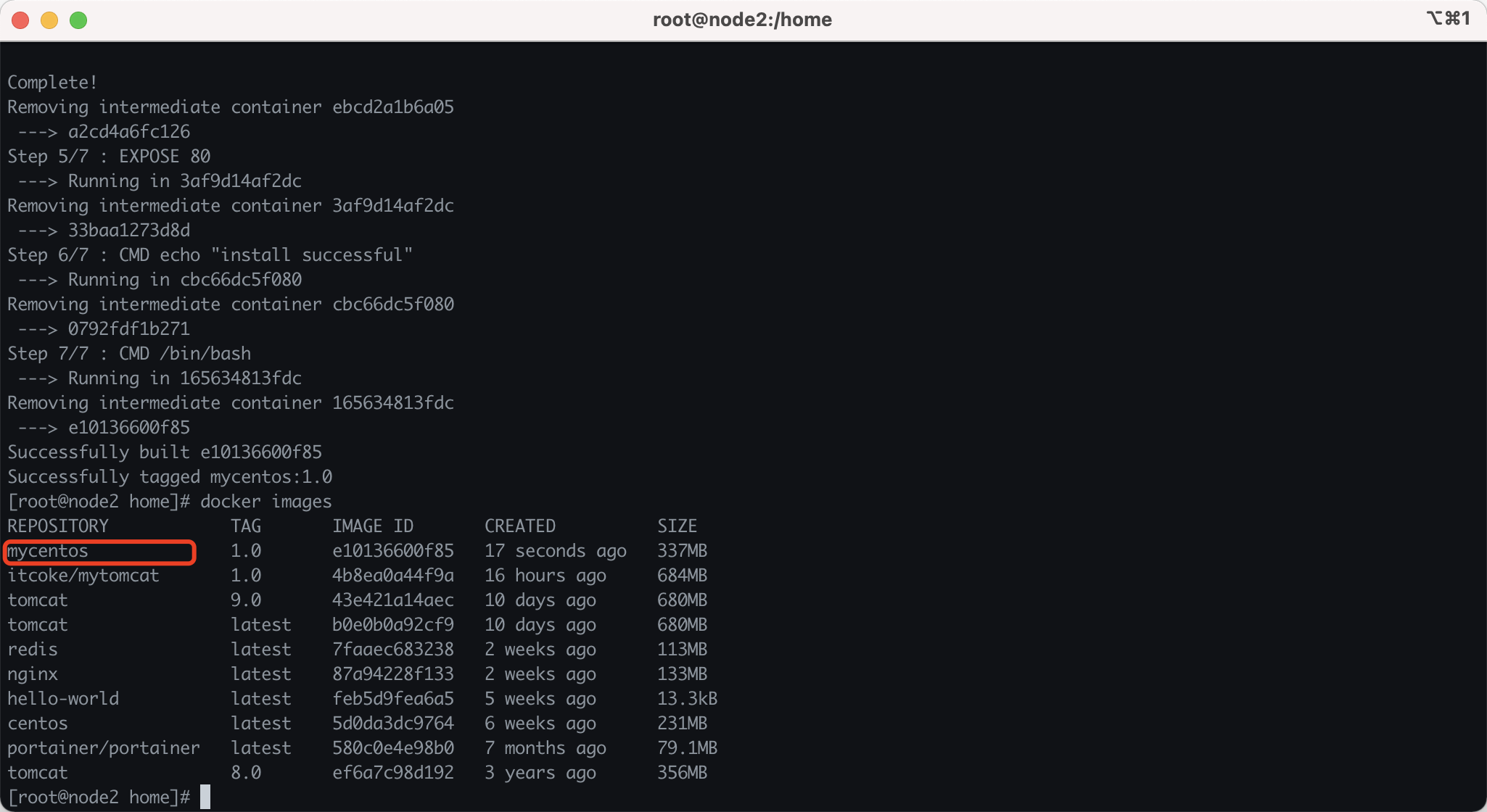Click the 'docker images' command text
This screenshot has height=812, width=1487.
coord(265,502)
